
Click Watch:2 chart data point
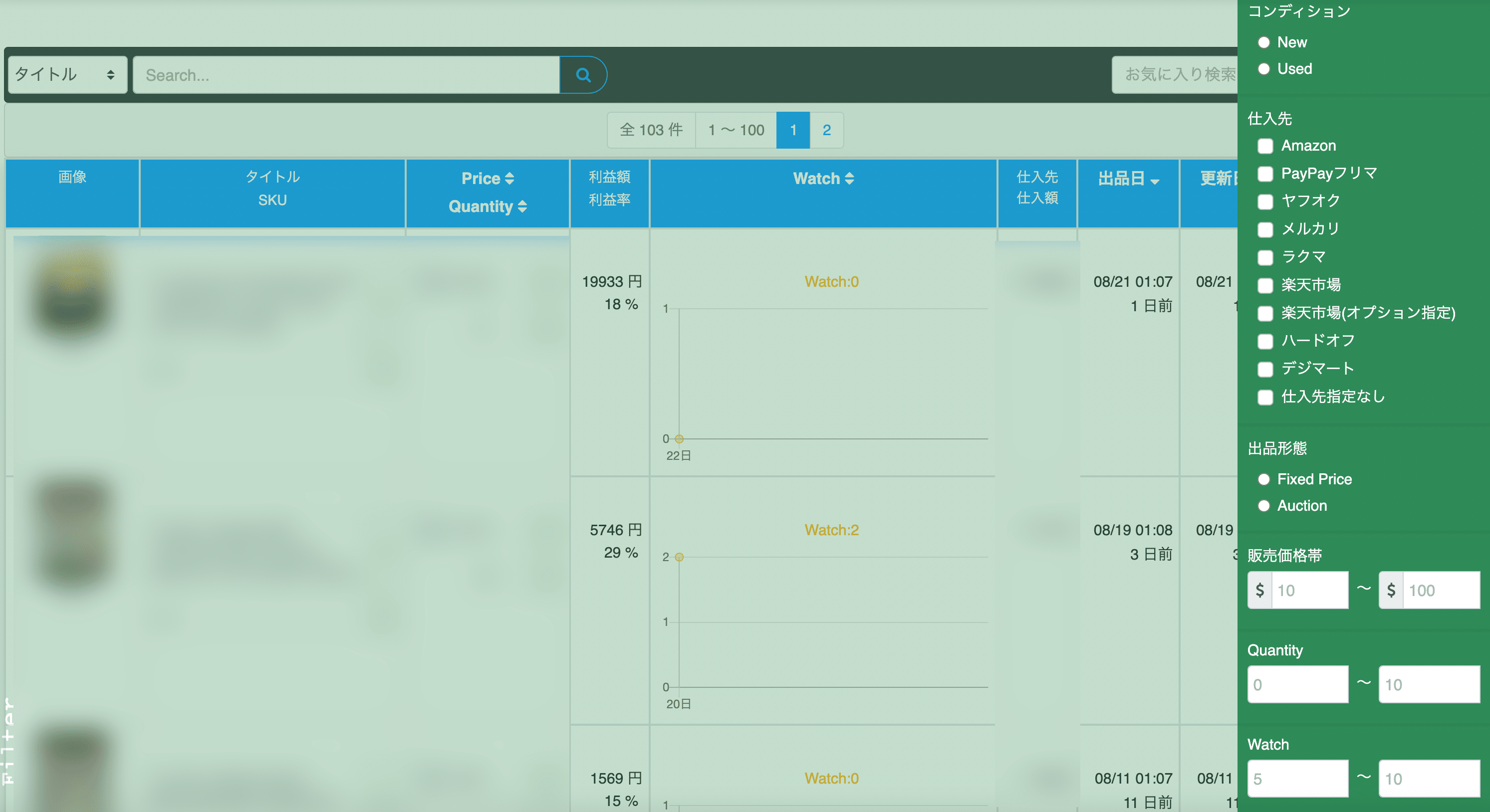point(680,557)
